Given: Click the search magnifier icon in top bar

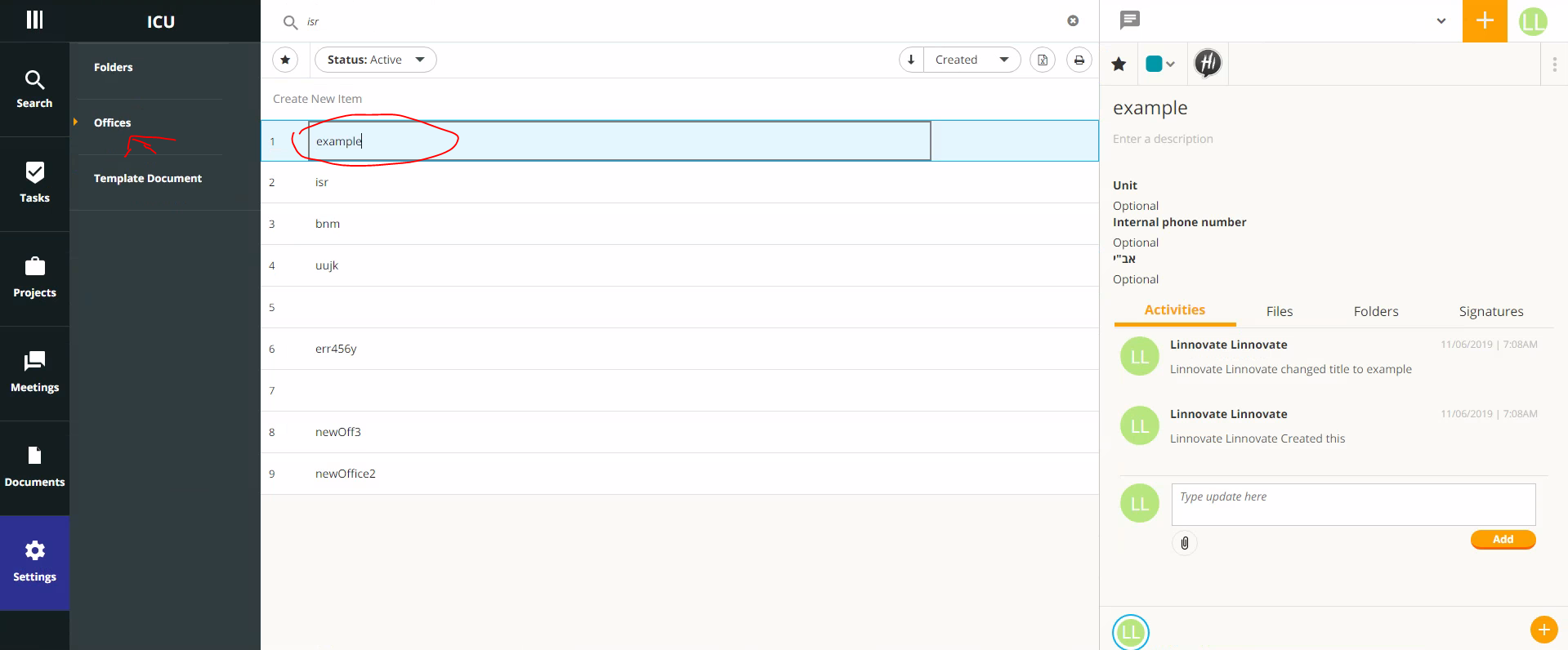Looking at the screenshot, I should 289,22.
